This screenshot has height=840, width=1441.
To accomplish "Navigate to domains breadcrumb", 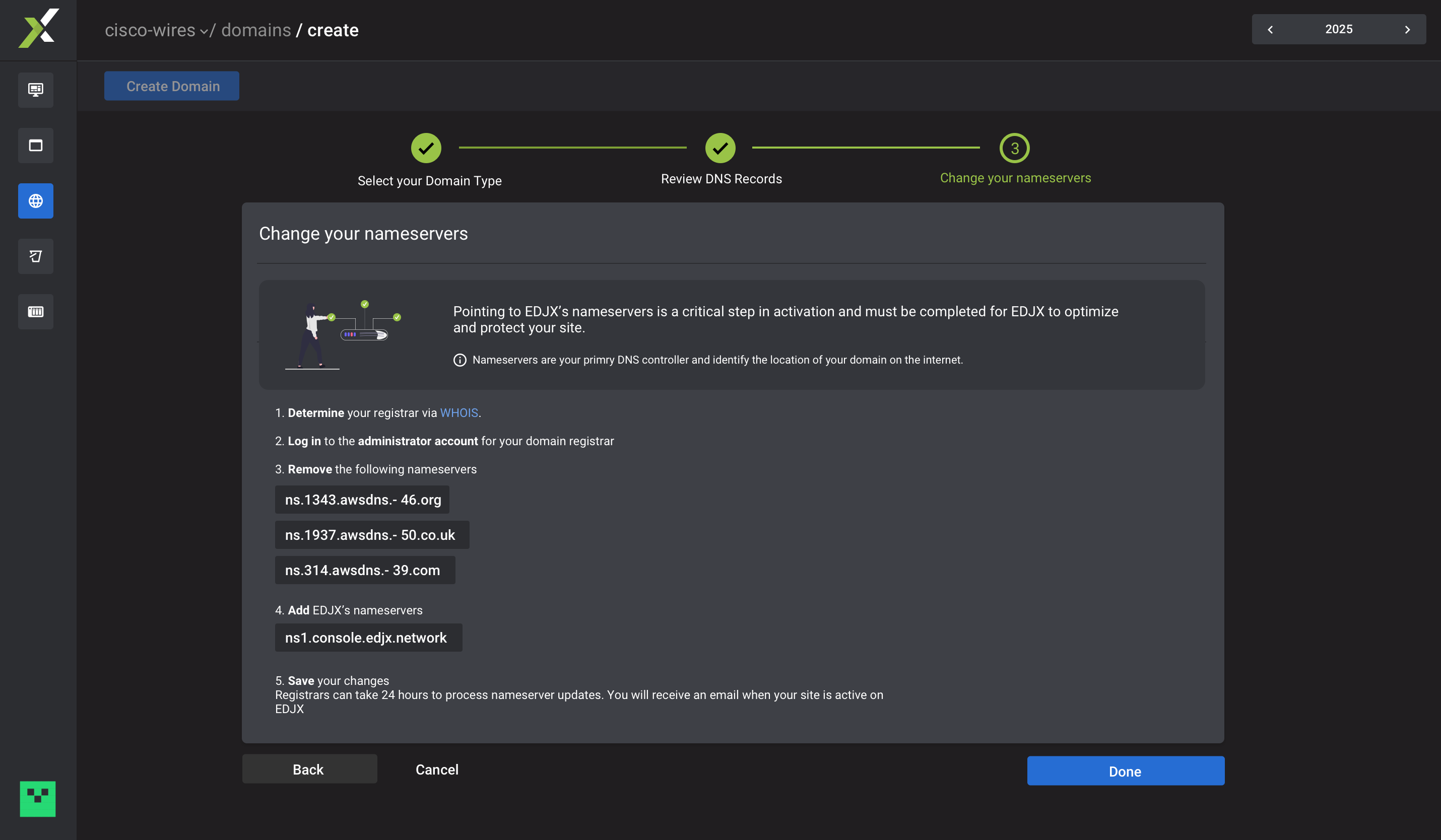I will click(x=255, y=30).
